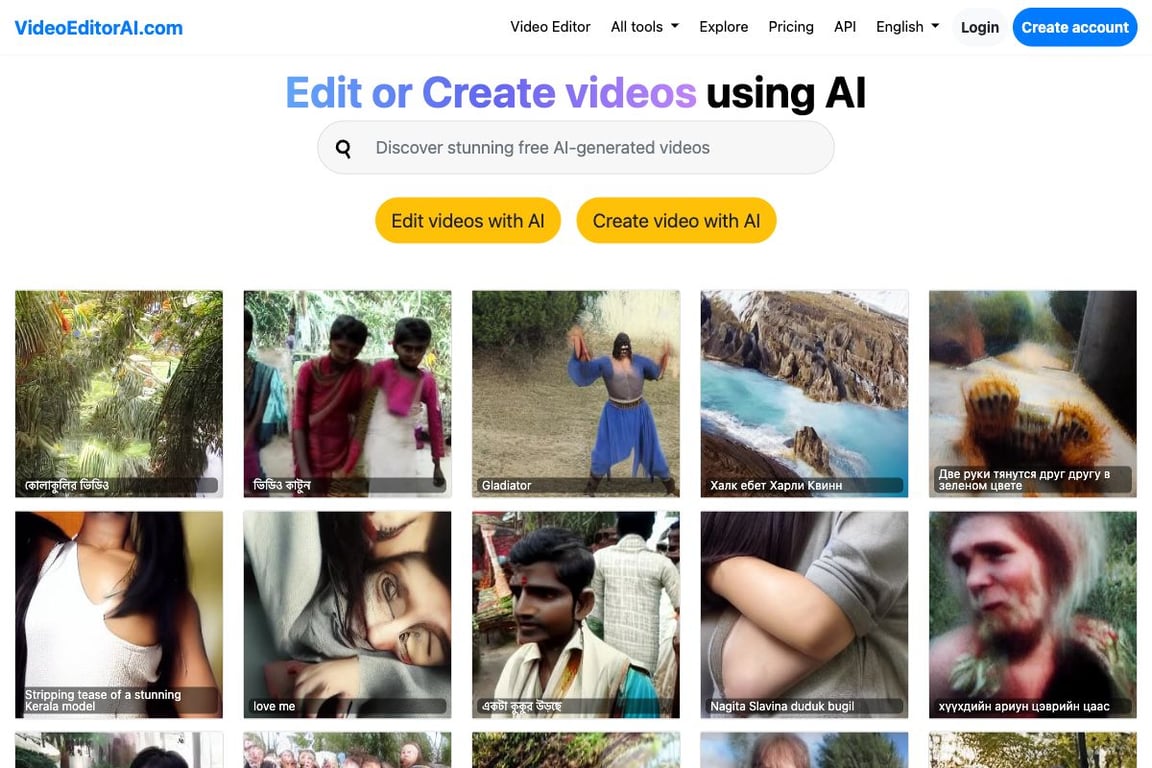Click the Create account button
Screen dimensions: 1152x768
pyautogui.click(x=1074, y=28)
